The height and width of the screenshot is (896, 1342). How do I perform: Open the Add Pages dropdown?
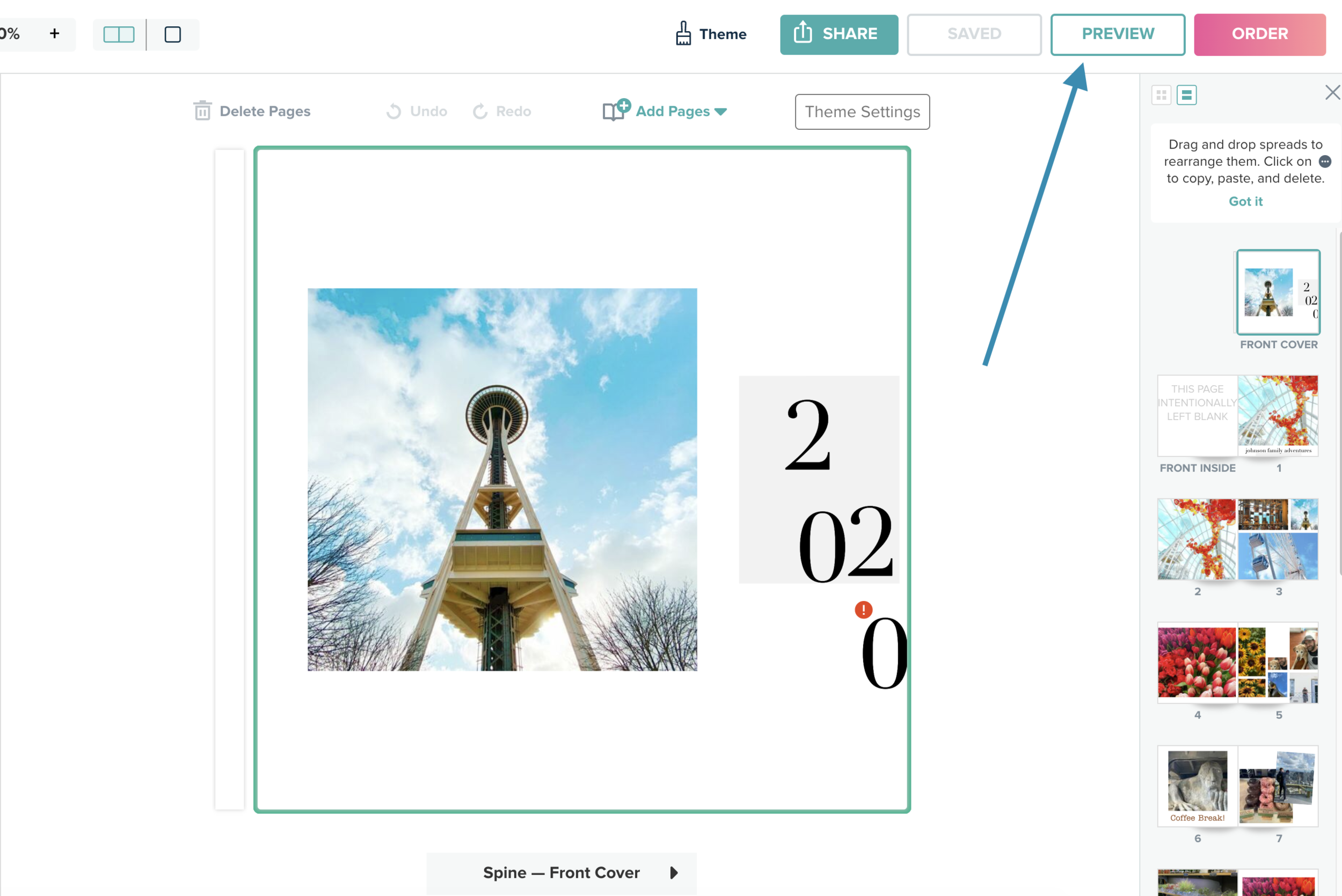click(721, 112)
